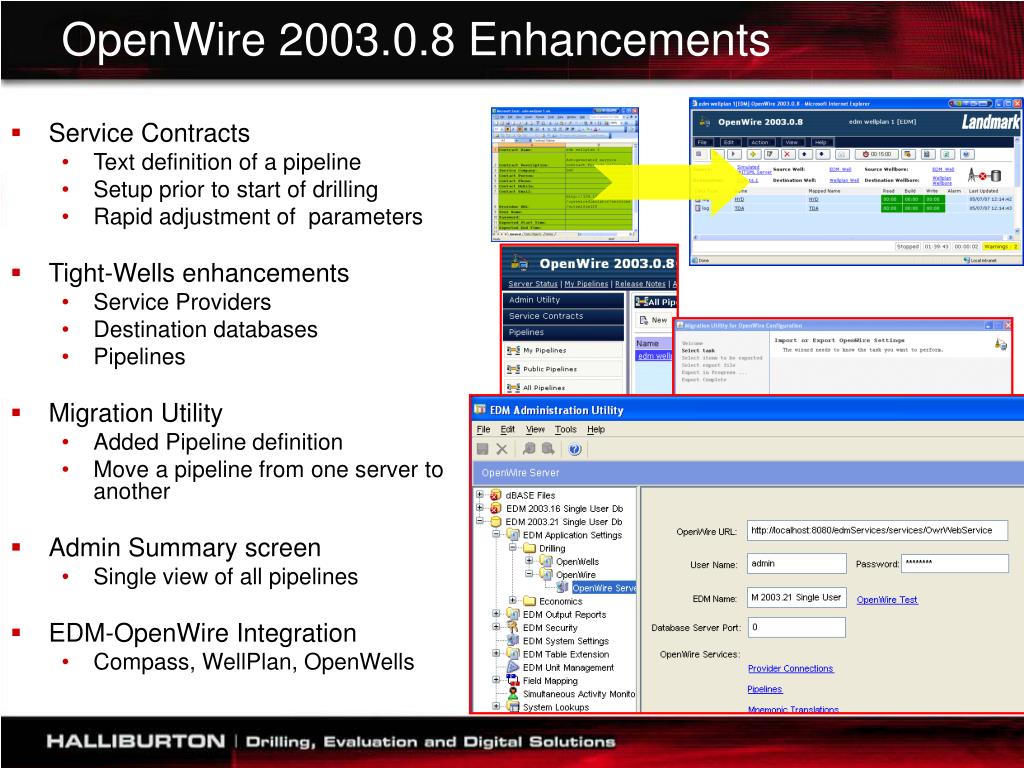Viewport: 1024px width, 768px height.
Task: Click the Password input field
Action: tap(955, 564)
